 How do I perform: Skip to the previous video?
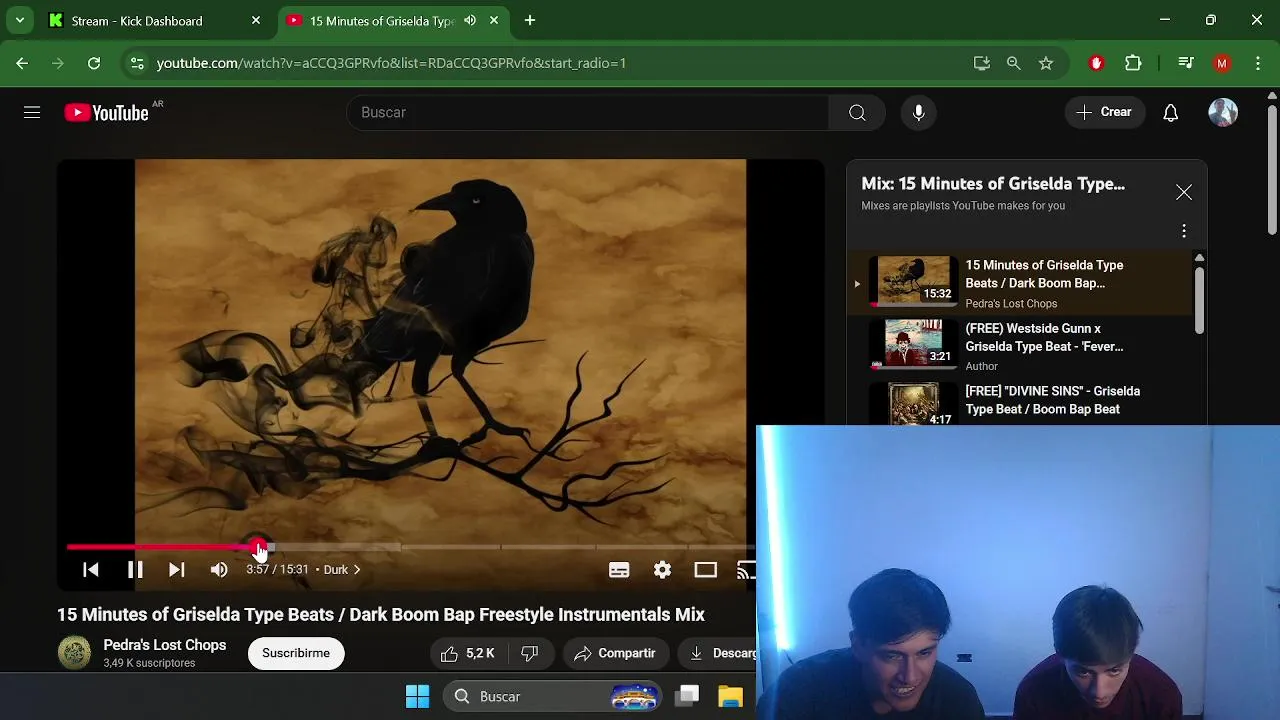pos(90,570)
